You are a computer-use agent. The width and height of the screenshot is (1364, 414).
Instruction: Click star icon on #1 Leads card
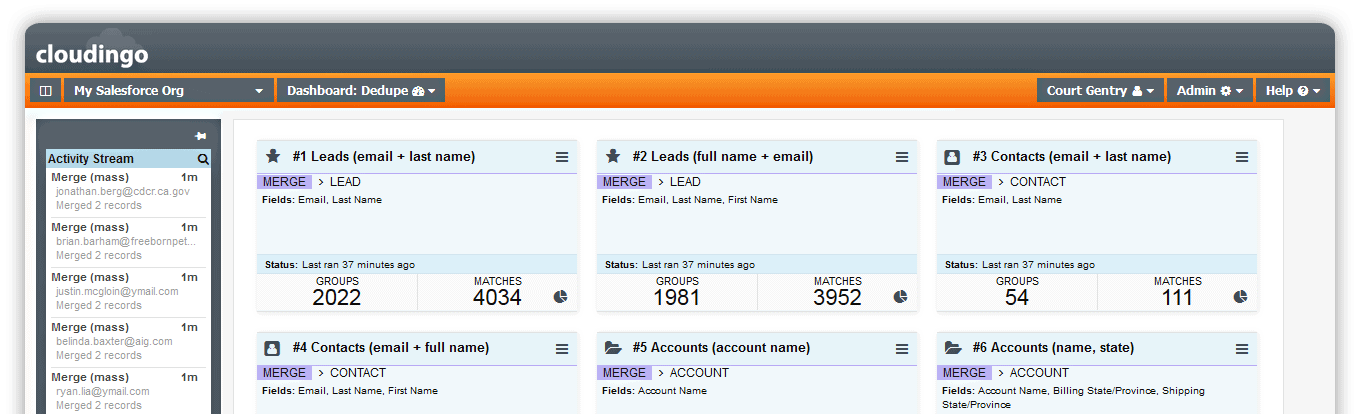(x=273, y=156)
